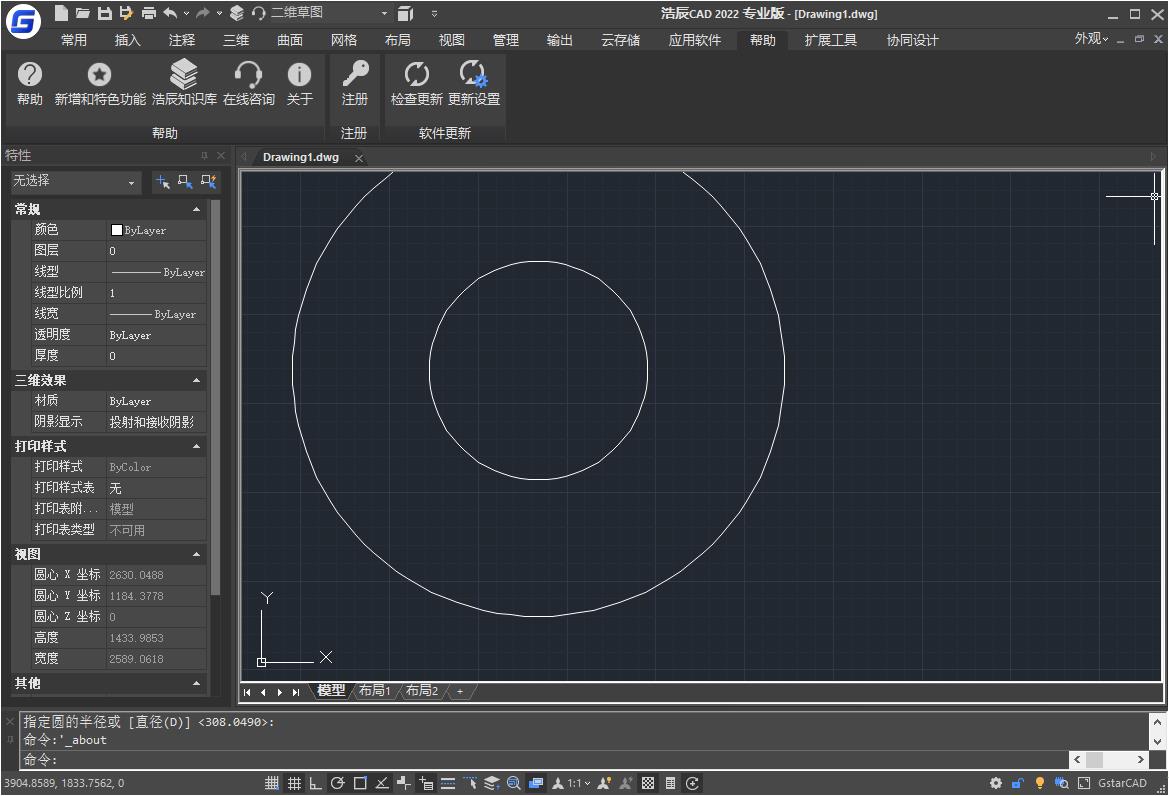Toggle ortho mode in status bar
This screenshot has height=796, width=1169.
point(316,783)
